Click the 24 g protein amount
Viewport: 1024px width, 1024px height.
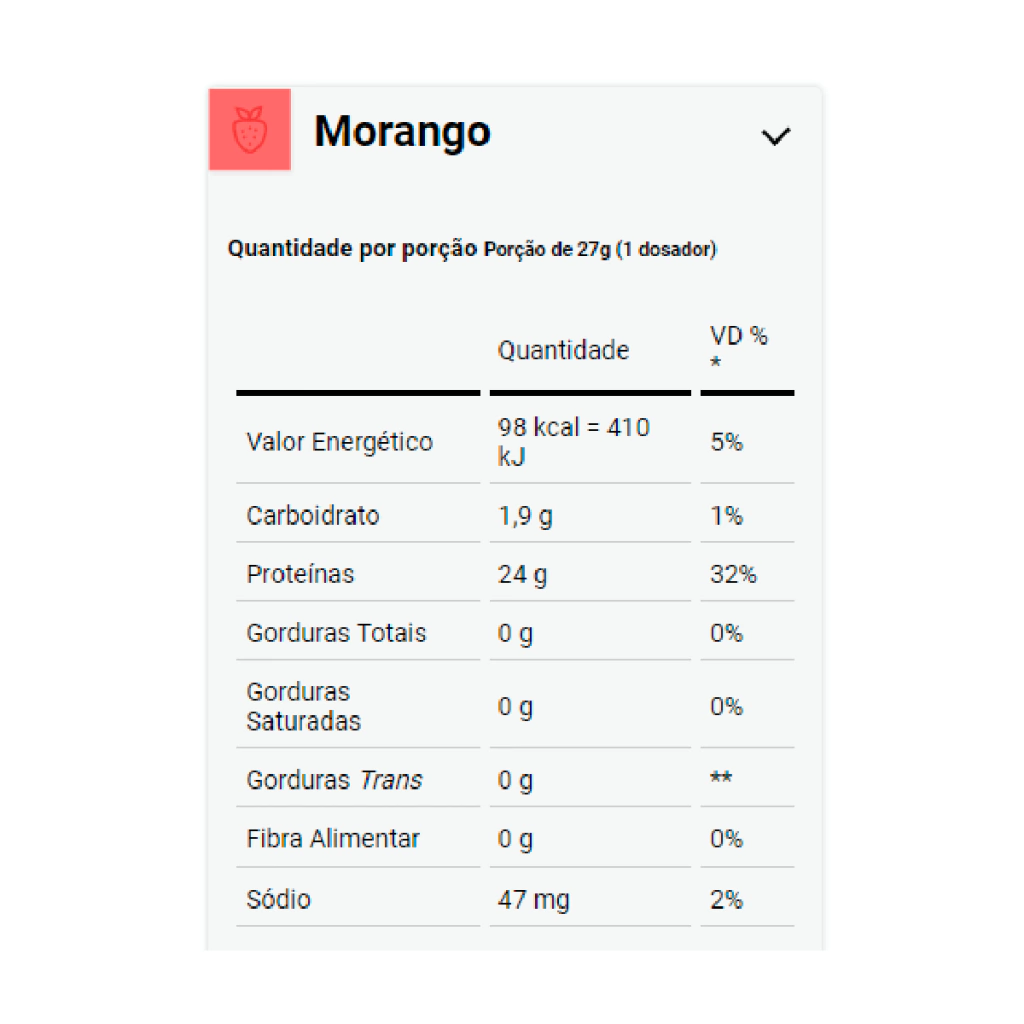(x=523, y=575)
